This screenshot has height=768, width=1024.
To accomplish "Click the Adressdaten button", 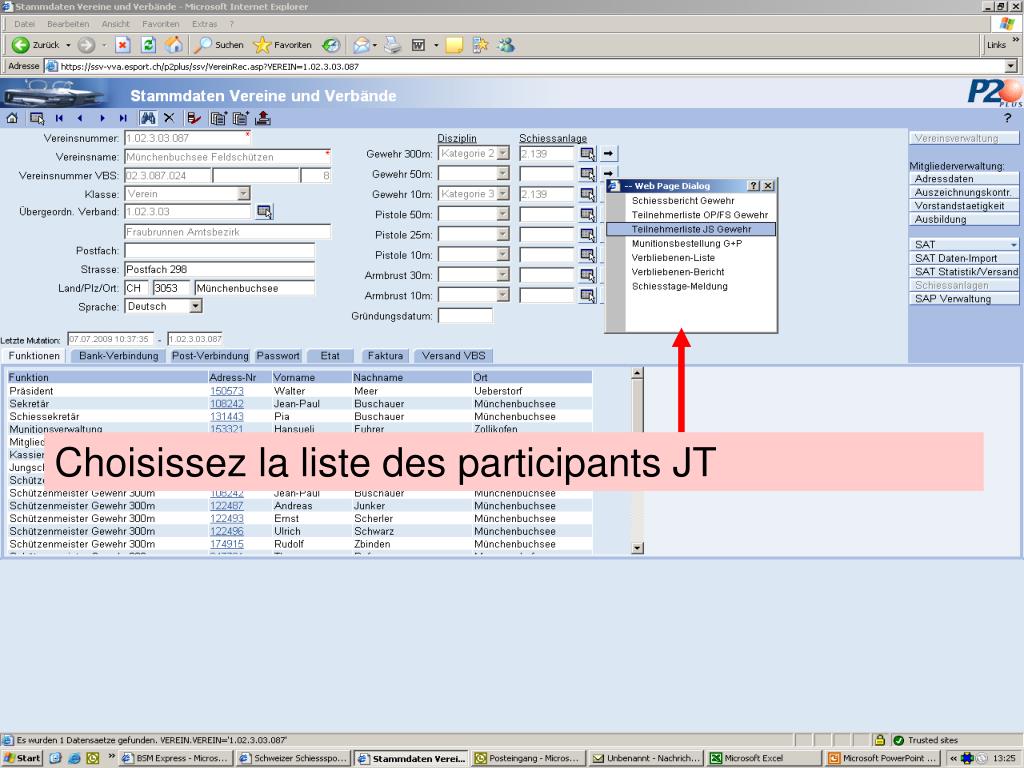I will [x=964, y=179].
